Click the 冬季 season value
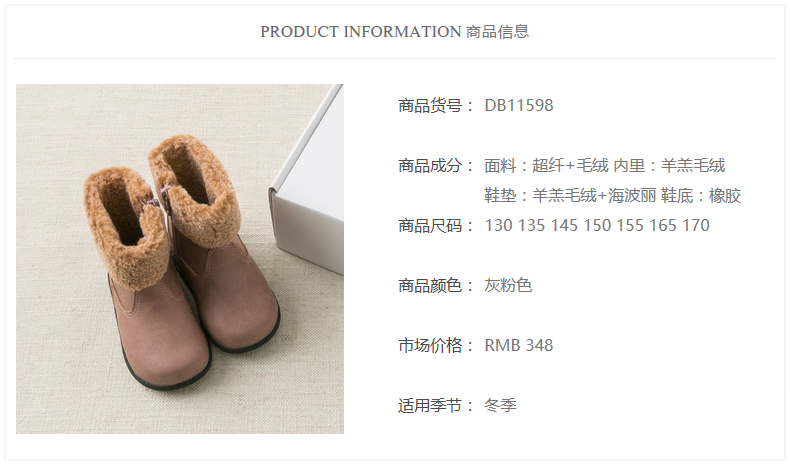The width and height of the screenshot is (790, 471). pyautogui.click(x=500, y=405)
